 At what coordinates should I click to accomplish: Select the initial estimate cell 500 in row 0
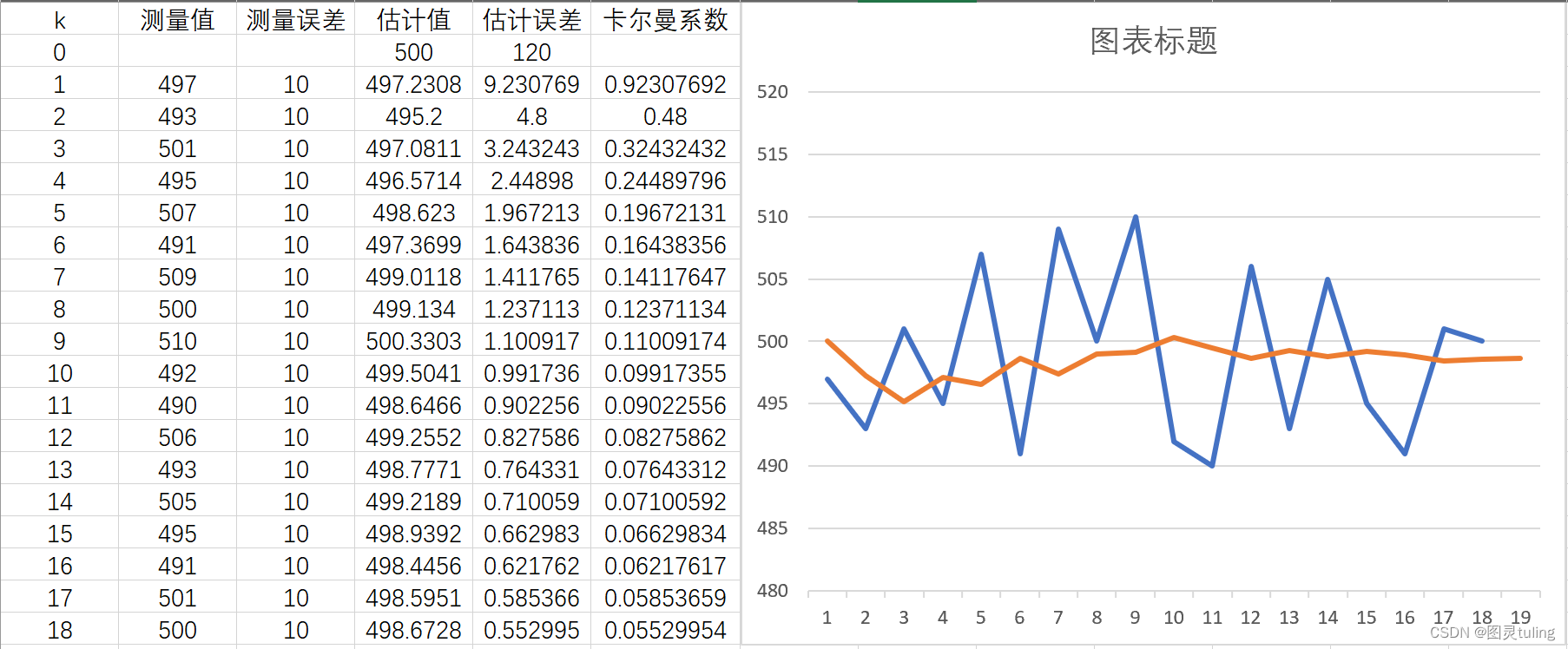[413, 52]
